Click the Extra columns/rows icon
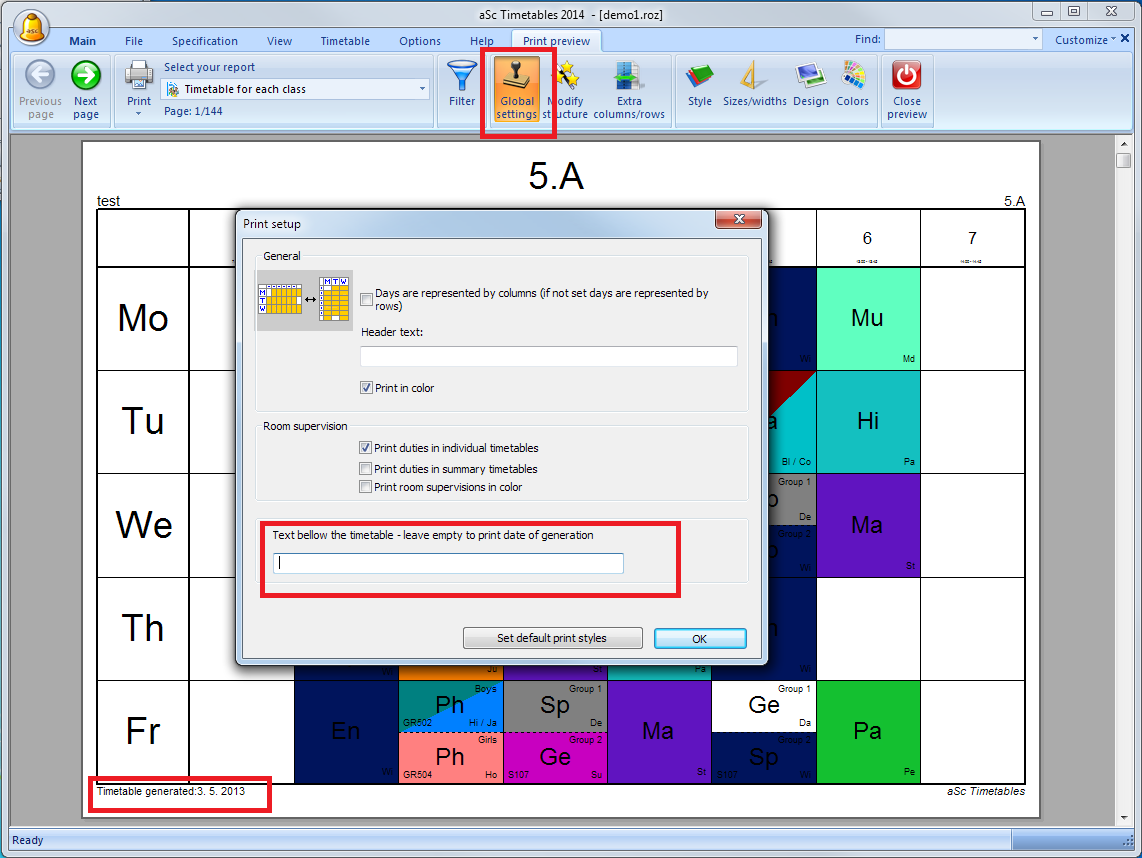This screenshot has height=858, width=1142. pos(628,78)
